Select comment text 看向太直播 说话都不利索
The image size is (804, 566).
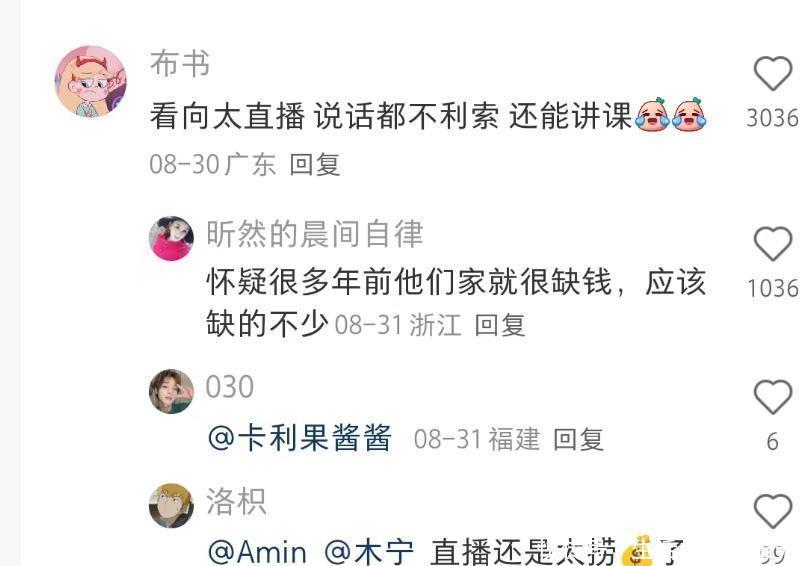[324, 116]
